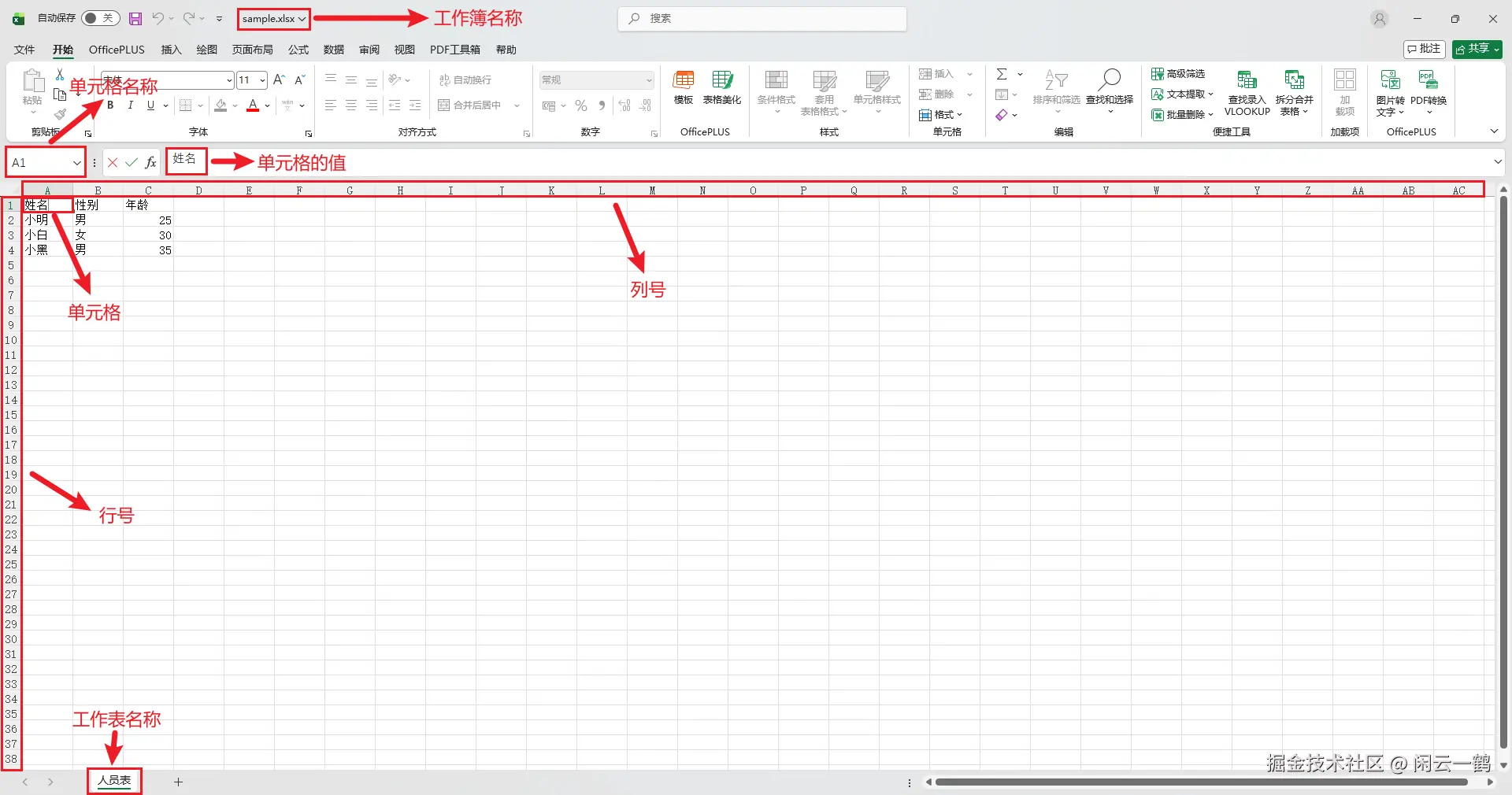Open 拆分合并表格 tool
This screenshot has width=1512, height=795.
[x=1295, y=93]
